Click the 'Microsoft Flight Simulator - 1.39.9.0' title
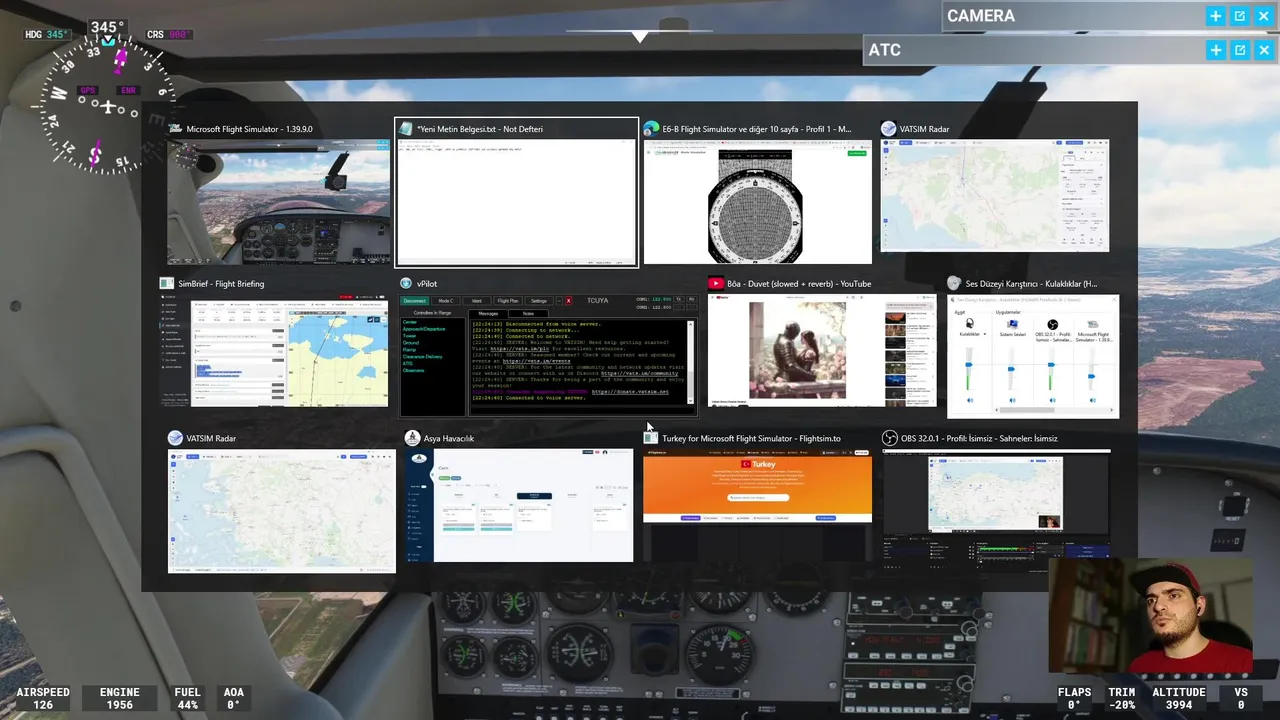The height and width of the screenshot is (720, 1280). (249, 129)
